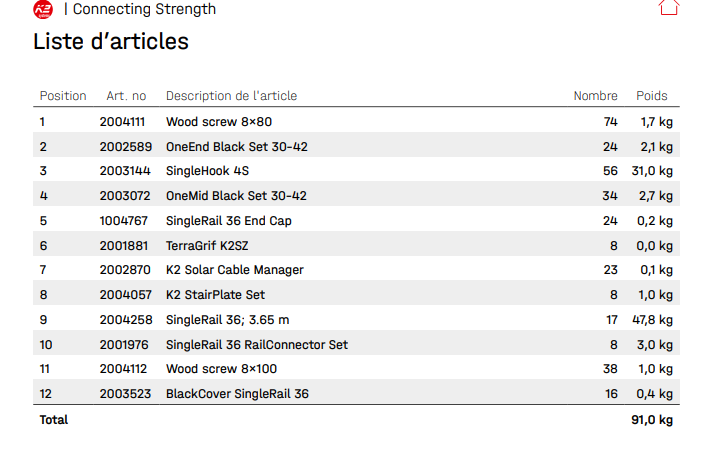
Task: Click the 91,0 kg total weight
Action: pyautogui.click(x=652, y=420)
